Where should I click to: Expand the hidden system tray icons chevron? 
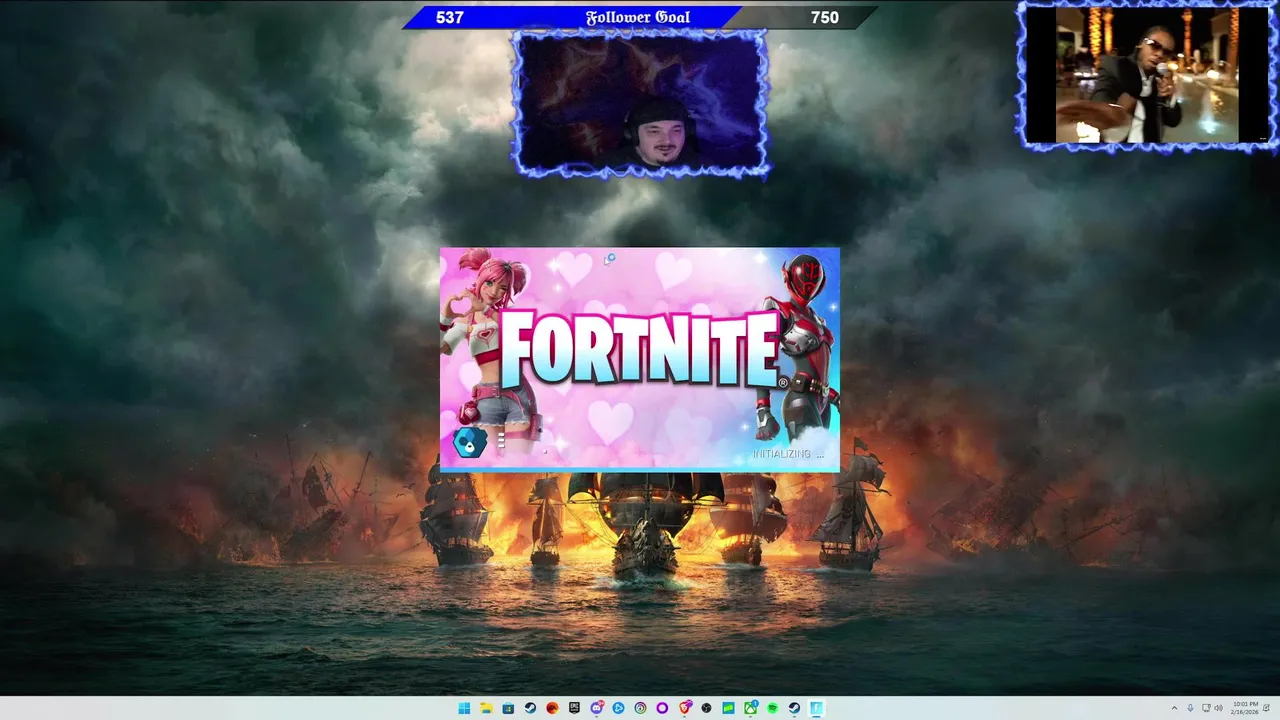[x=1174, y=708]
